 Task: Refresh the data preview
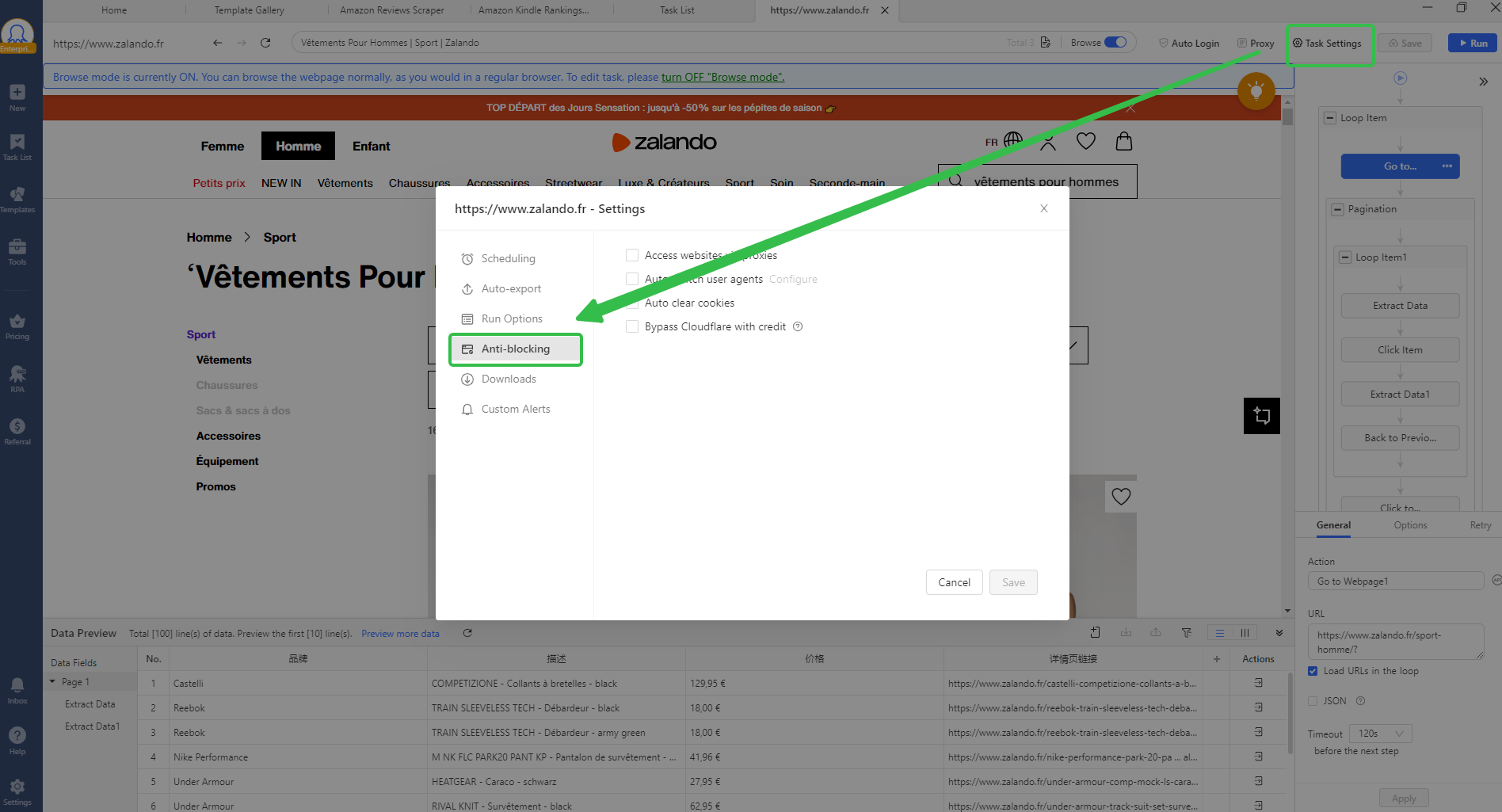(x=467, y=633)
